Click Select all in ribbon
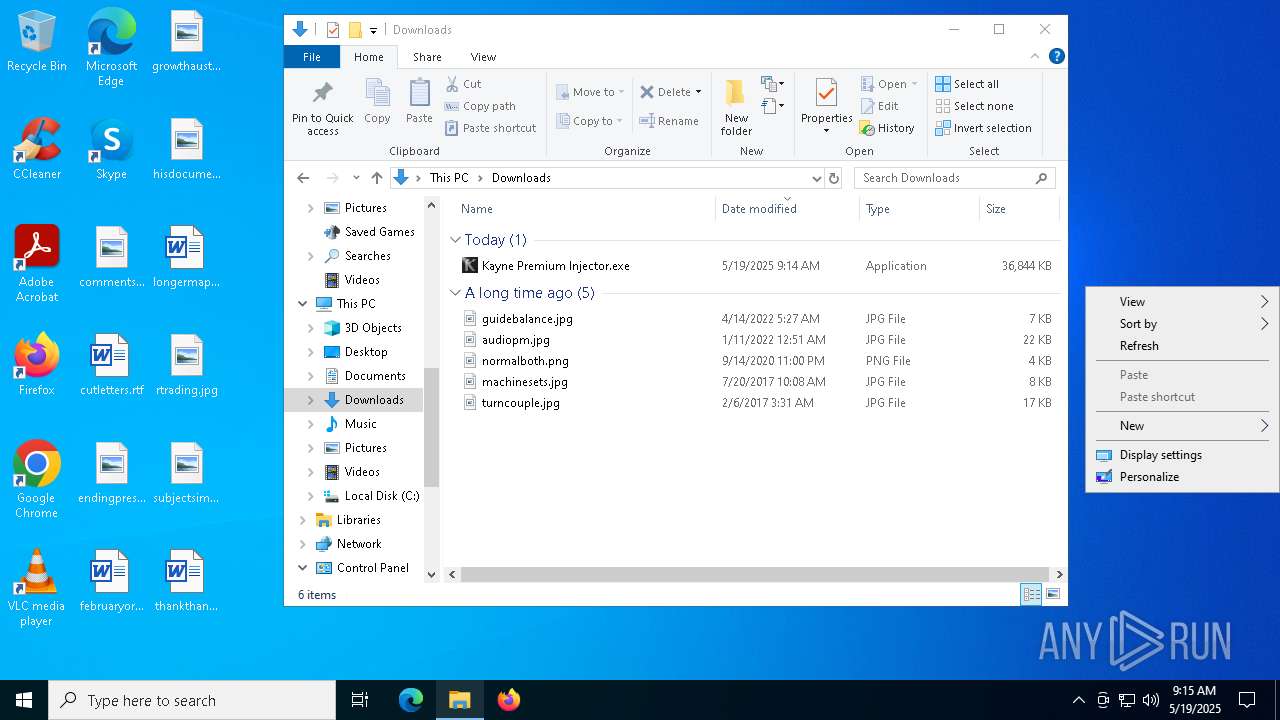 click(967, 84)
